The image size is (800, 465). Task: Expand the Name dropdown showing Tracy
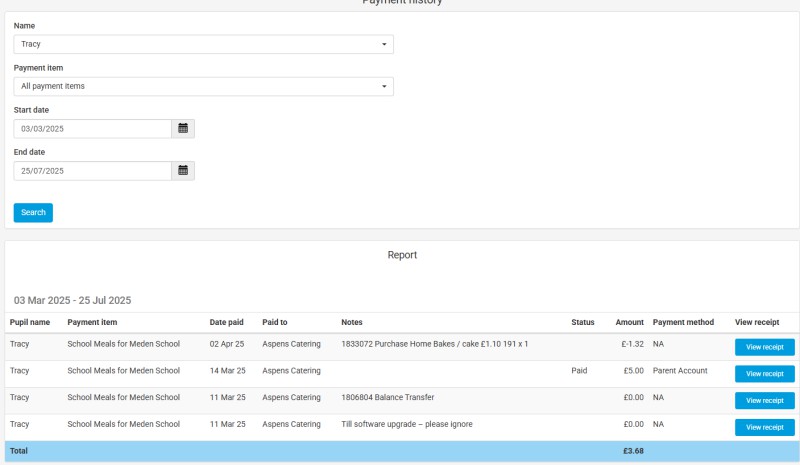point(204,44)
